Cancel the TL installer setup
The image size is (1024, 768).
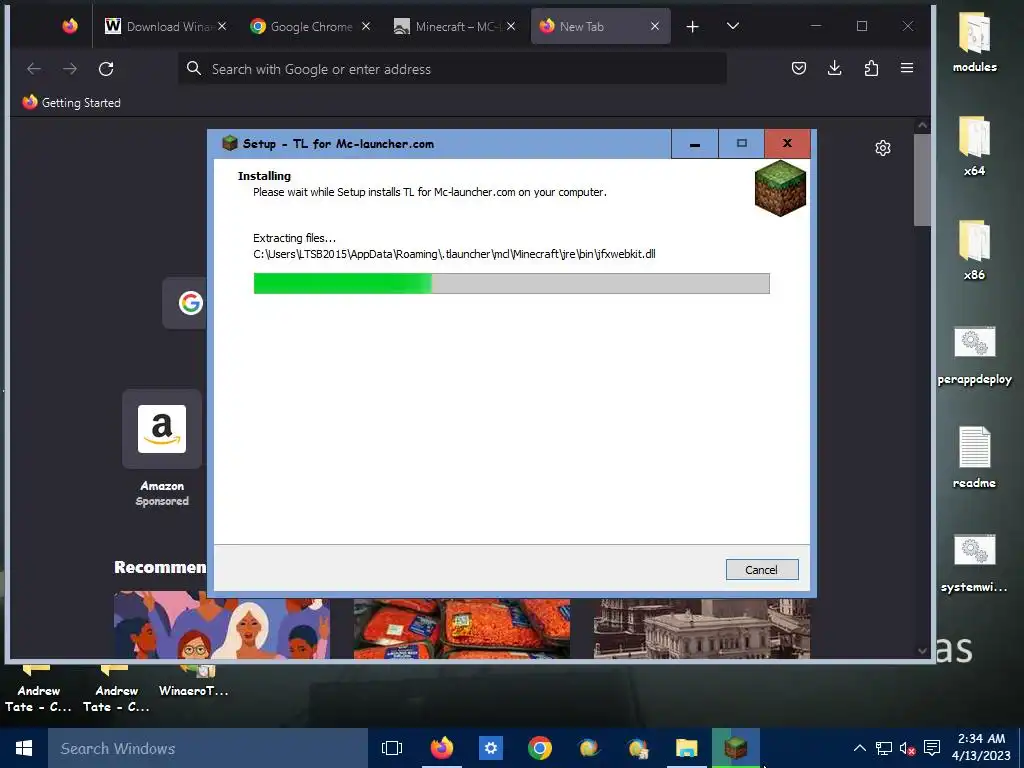coord(761,569)
